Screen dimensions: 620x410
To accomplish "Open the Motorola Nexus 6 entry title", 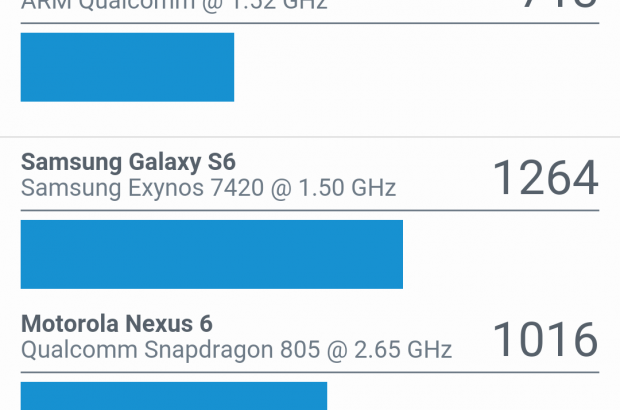I will [116, 324].
